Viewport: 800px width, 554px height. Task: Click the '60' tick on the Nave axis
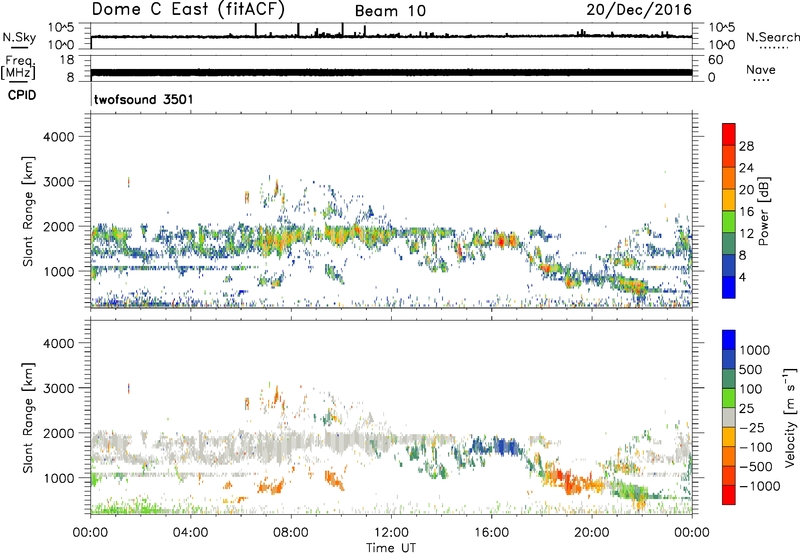point(715,60)
